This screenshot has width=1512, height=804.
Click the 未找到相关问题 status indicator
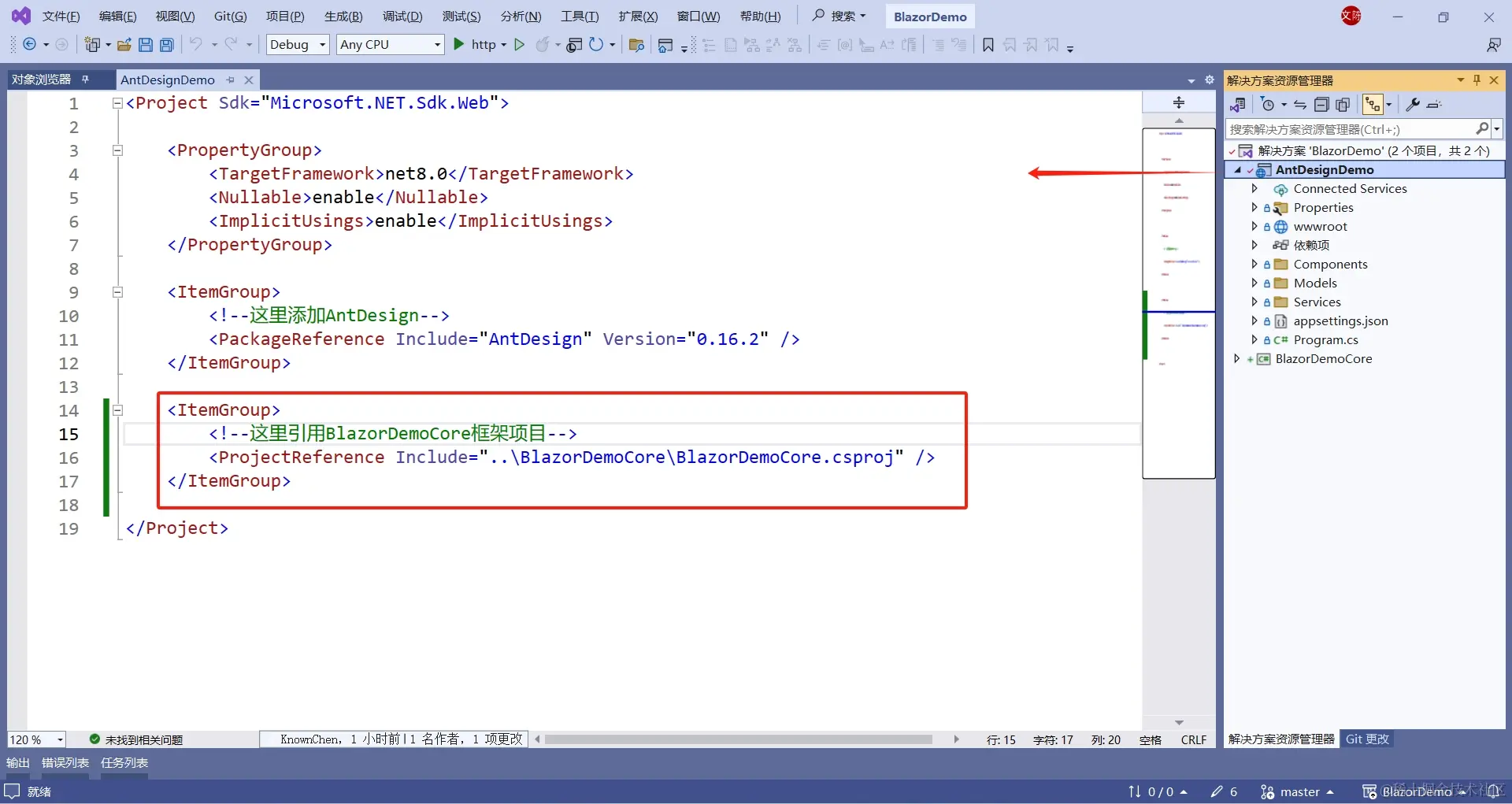click(x=136, y=739)
